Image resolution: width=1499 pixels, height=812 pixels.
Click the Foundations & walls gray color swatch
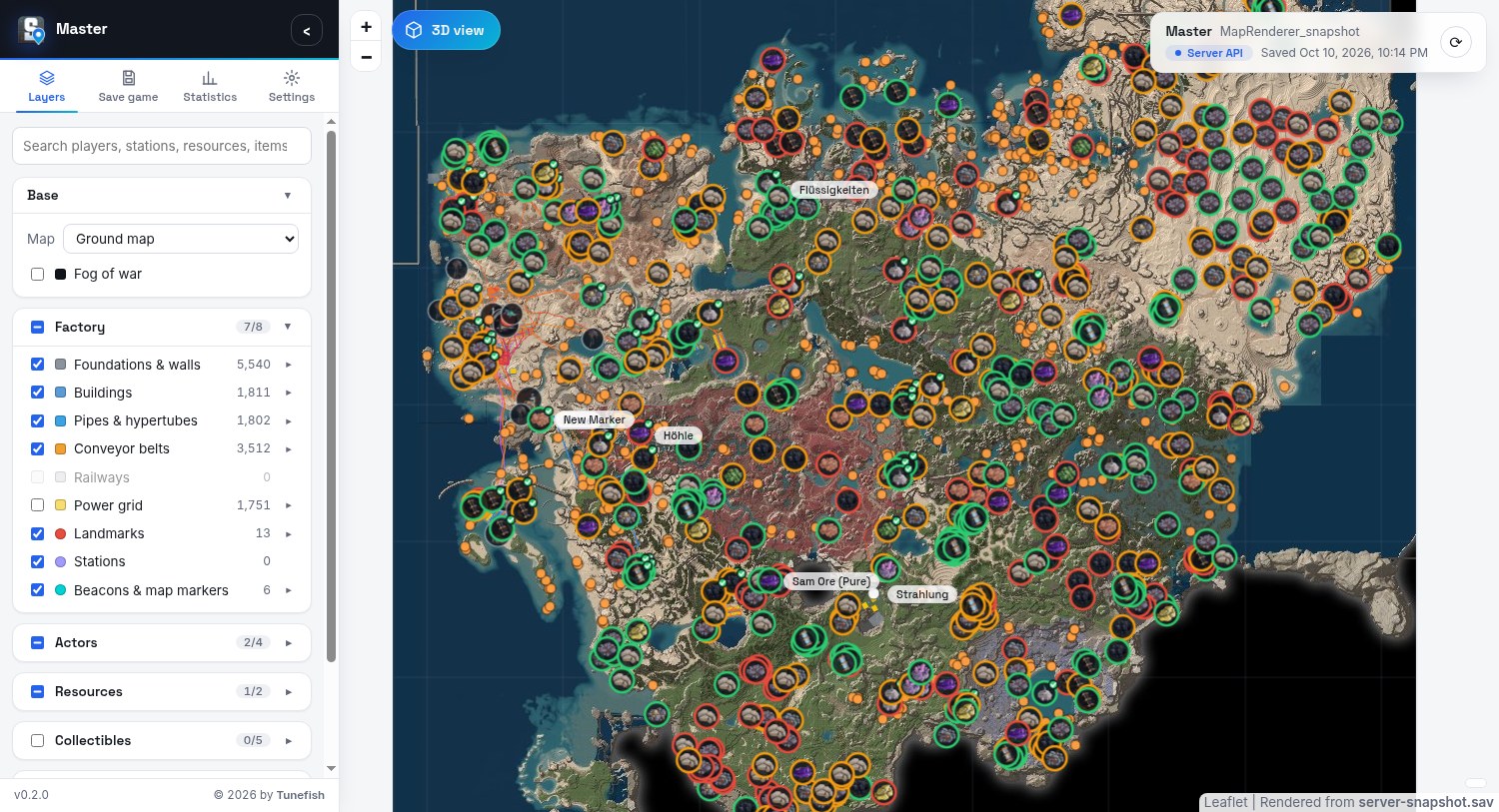61,365
